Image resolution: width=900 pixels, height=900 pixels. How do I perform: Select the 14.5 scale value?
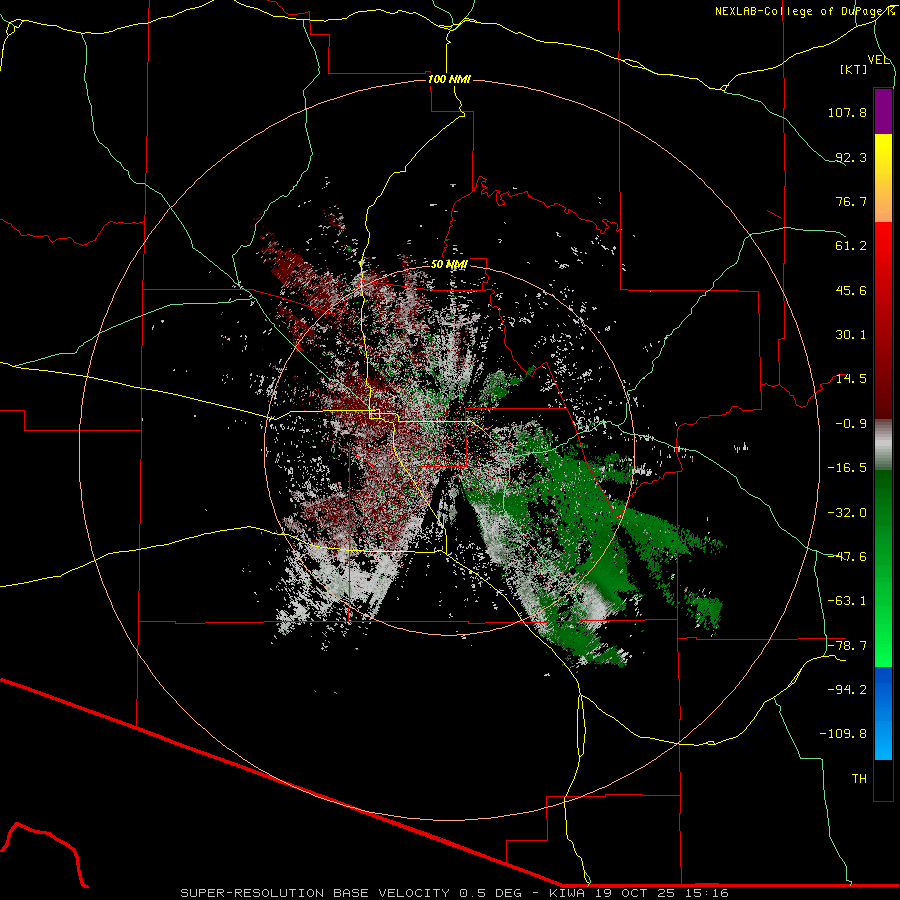[851, 379]
